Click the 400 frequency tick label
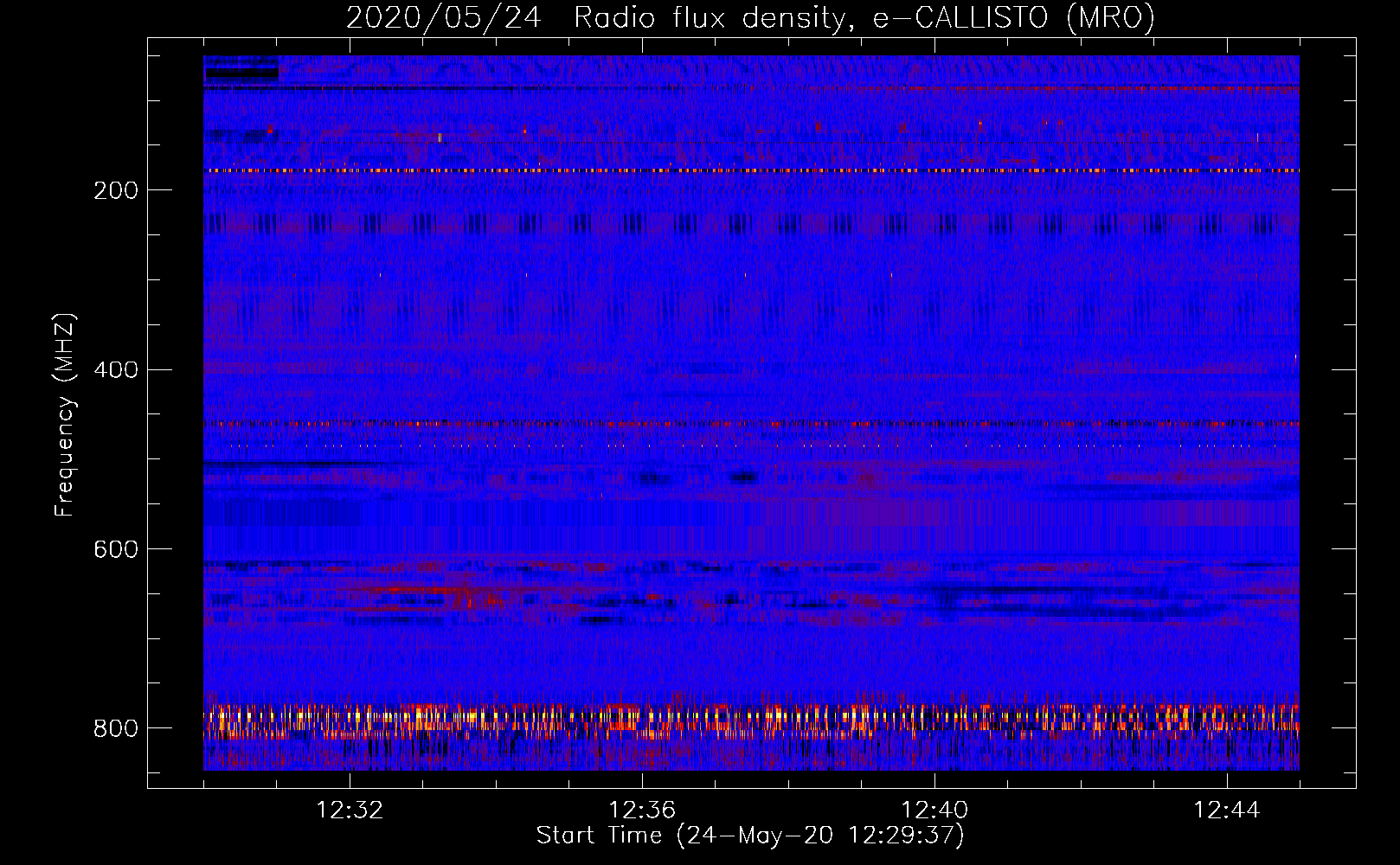Viewport: 1400px width, 865px height. [116, 370]
